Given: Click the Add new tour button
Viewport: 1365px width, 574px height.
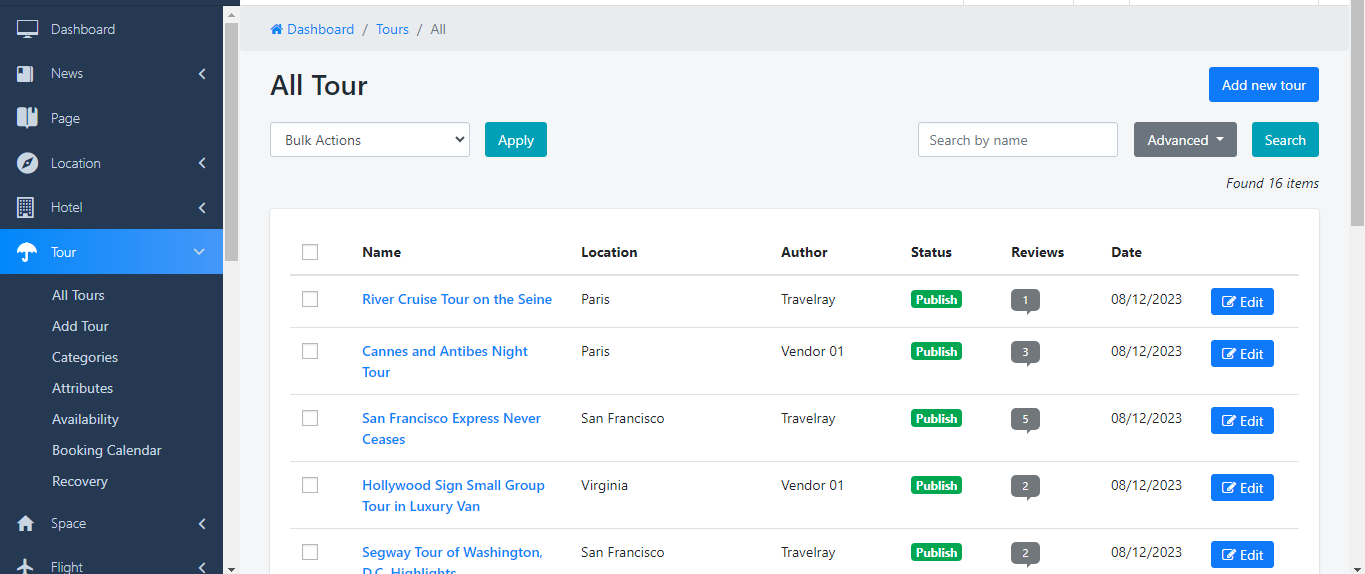Looking at the screenshot, I should point(1263,85).
